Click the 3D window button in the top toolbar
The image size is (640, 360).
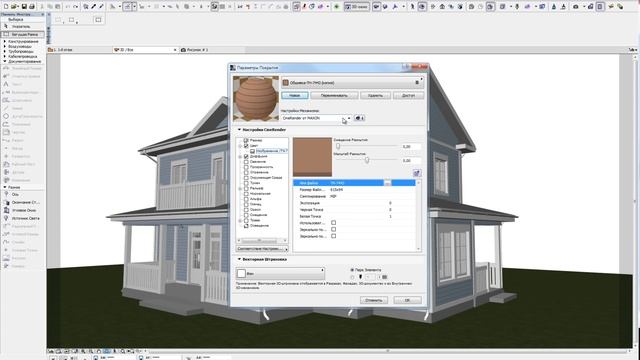356,7
